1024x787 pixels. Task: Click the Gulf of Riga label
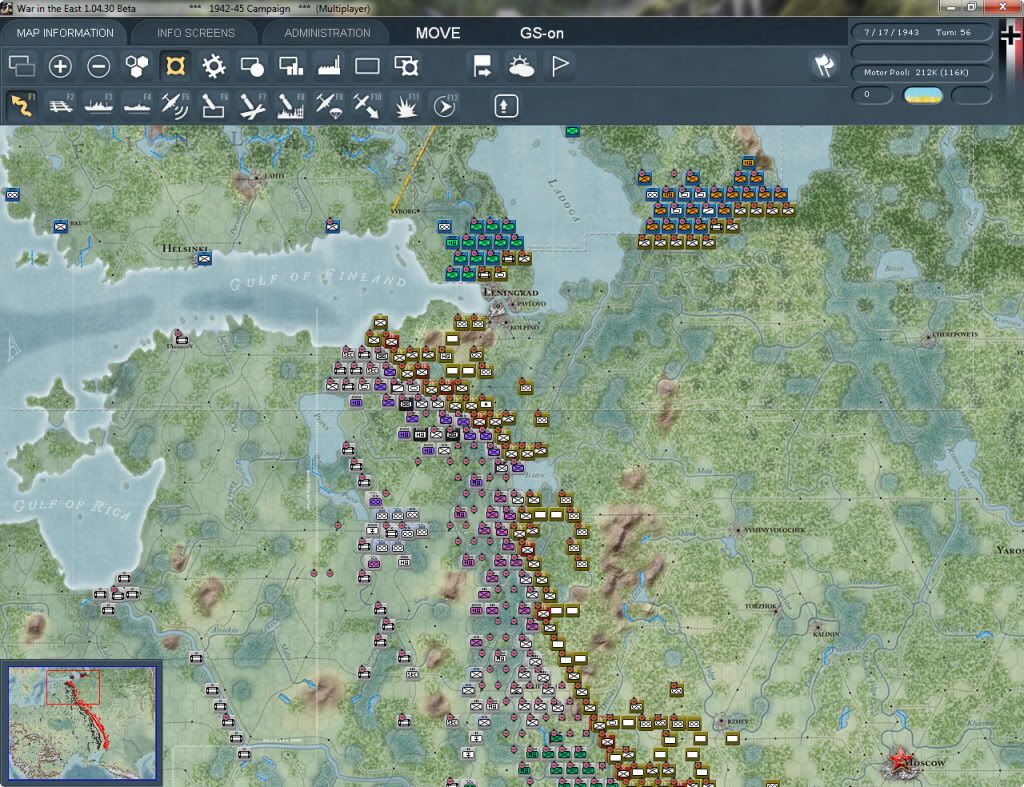72,508
